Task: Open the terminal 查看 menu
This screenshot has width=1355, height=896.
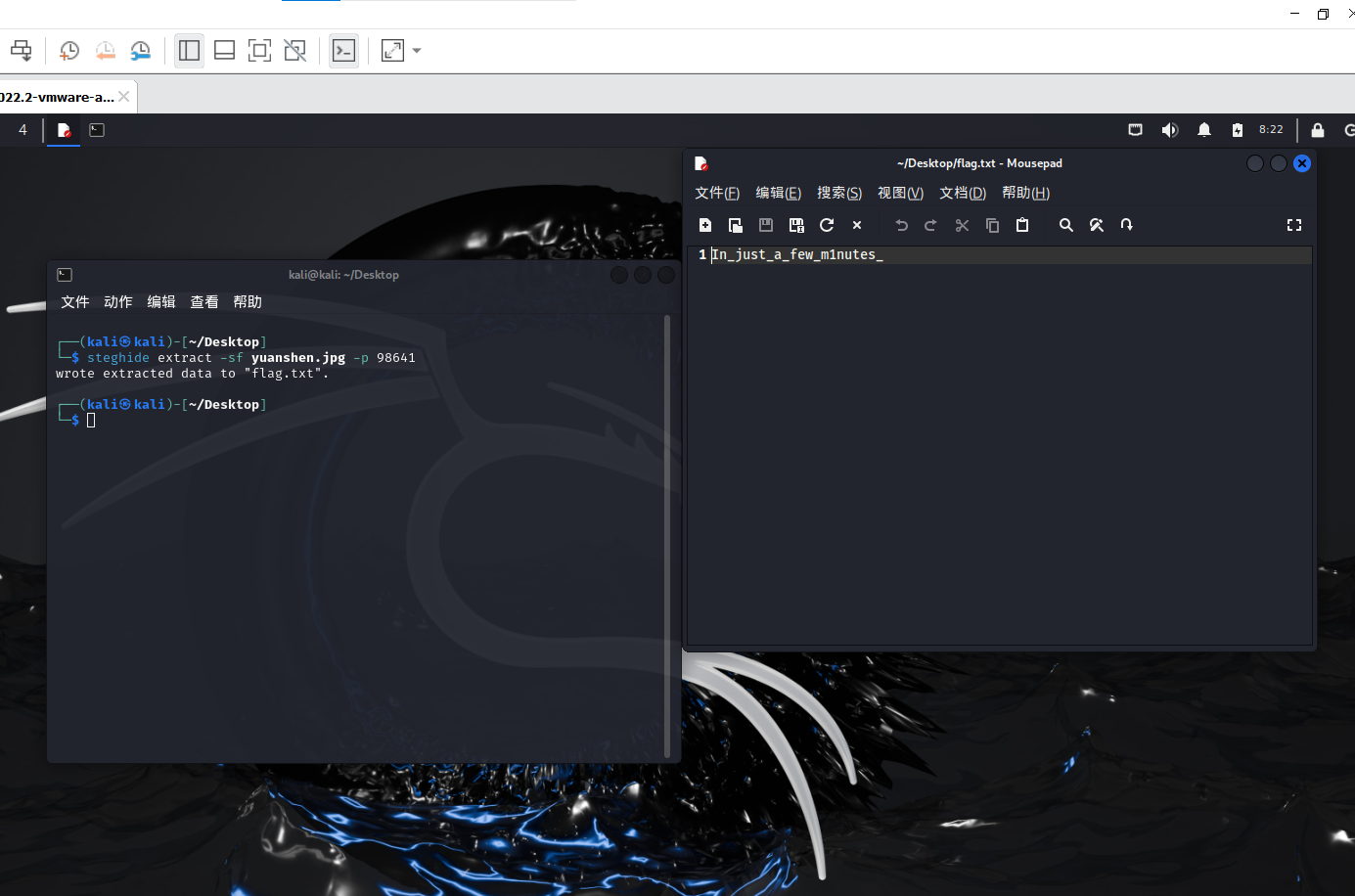Action: pyautogui.click(x=204, y=302)
